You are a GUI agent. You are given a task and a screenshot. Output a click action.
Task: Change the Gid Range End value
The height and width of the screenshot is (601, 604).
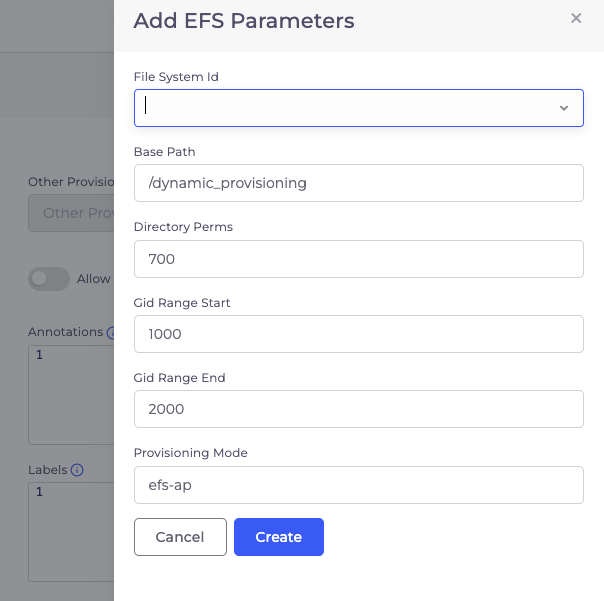pyautogui.click(x=359, y=409)
